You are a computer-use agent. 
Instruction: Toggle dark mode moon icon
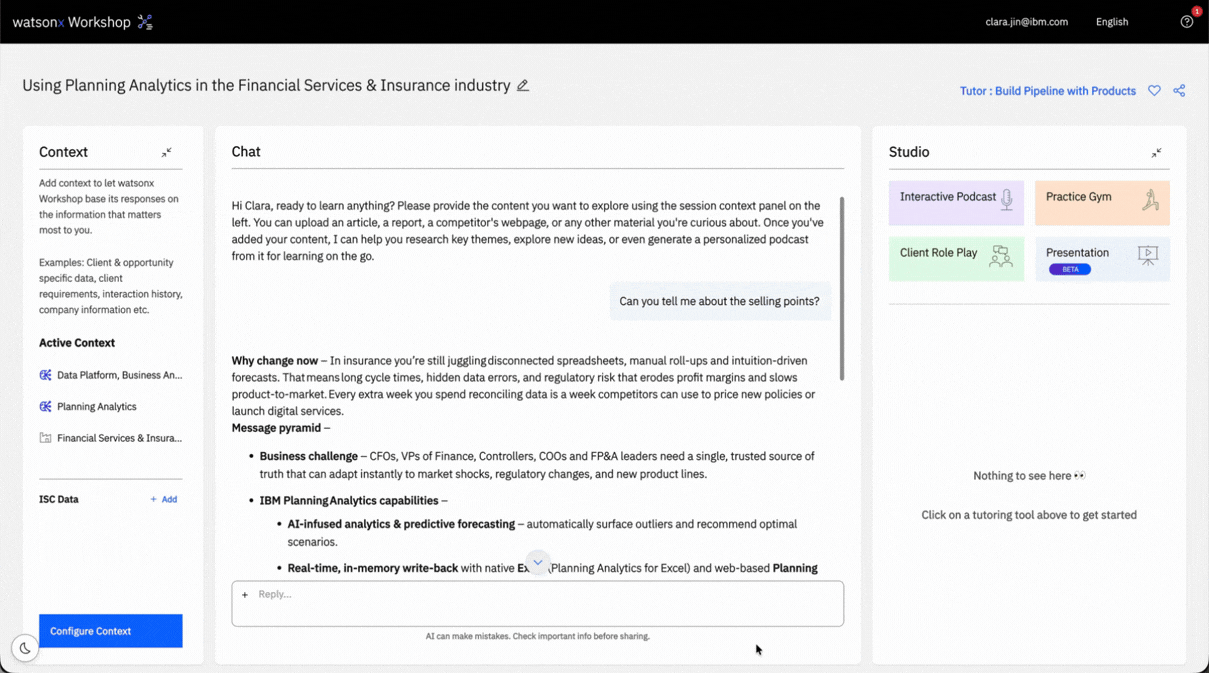coord(25,648)
